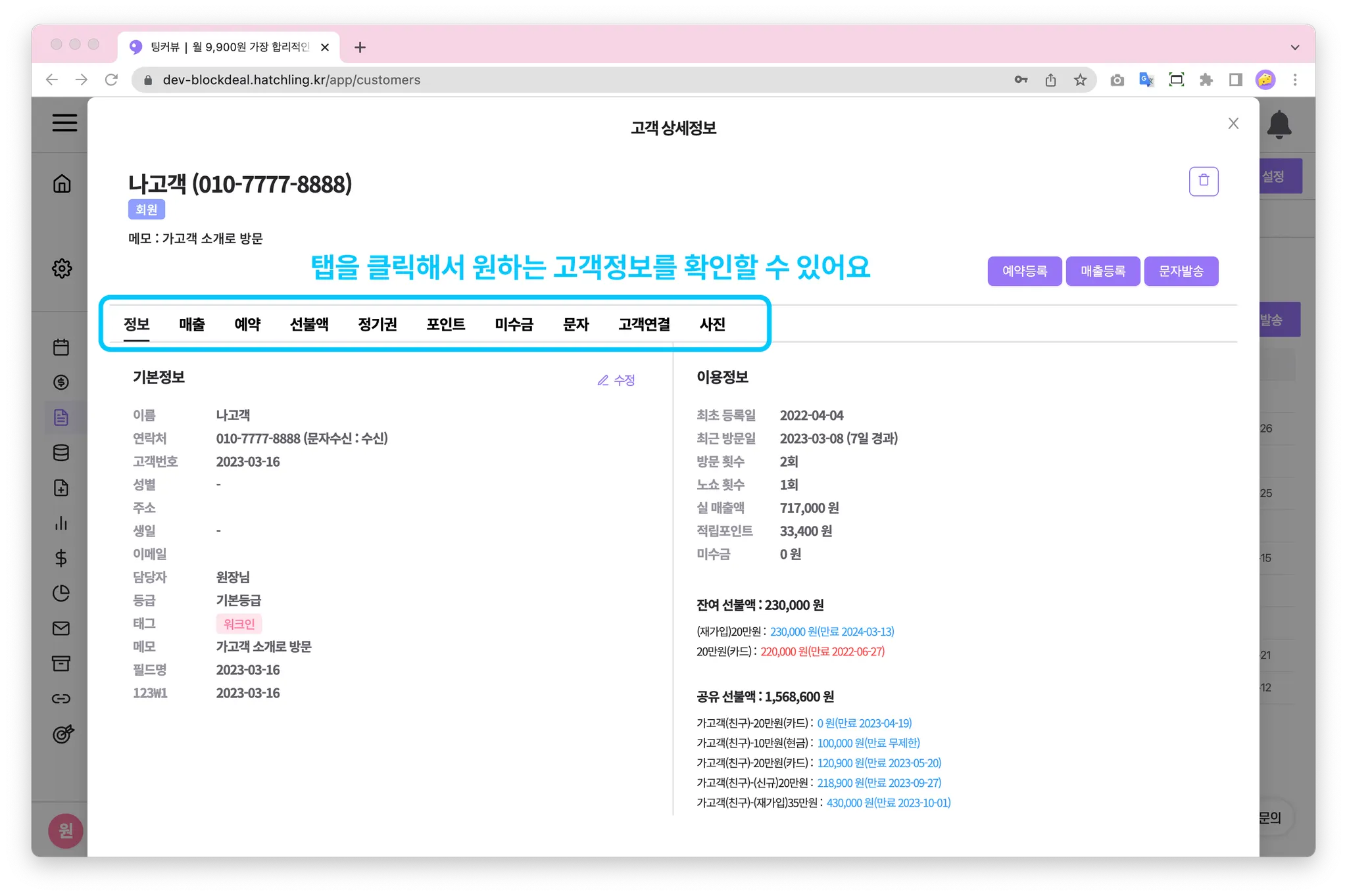Expand the browser tab list chevron
This screenshot has width=1347, height=896.
pyautogui.click(x=1294, y=47)
